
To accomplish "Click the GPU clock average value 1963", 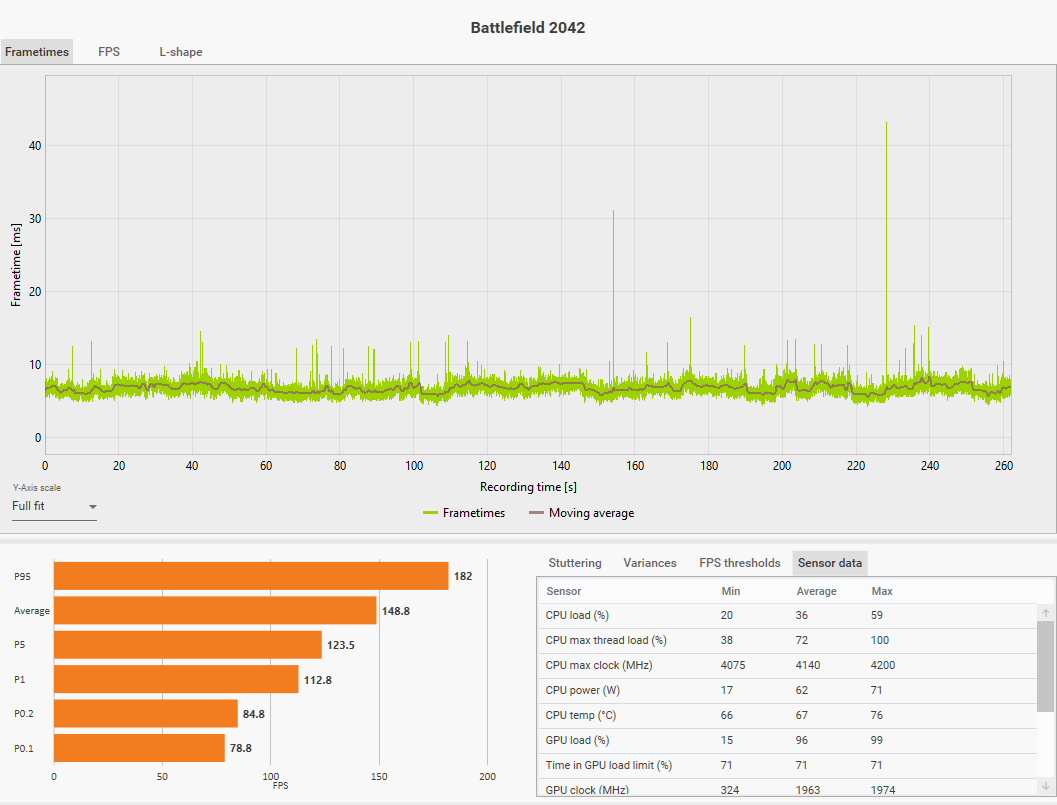I will (x=808, y=789).
